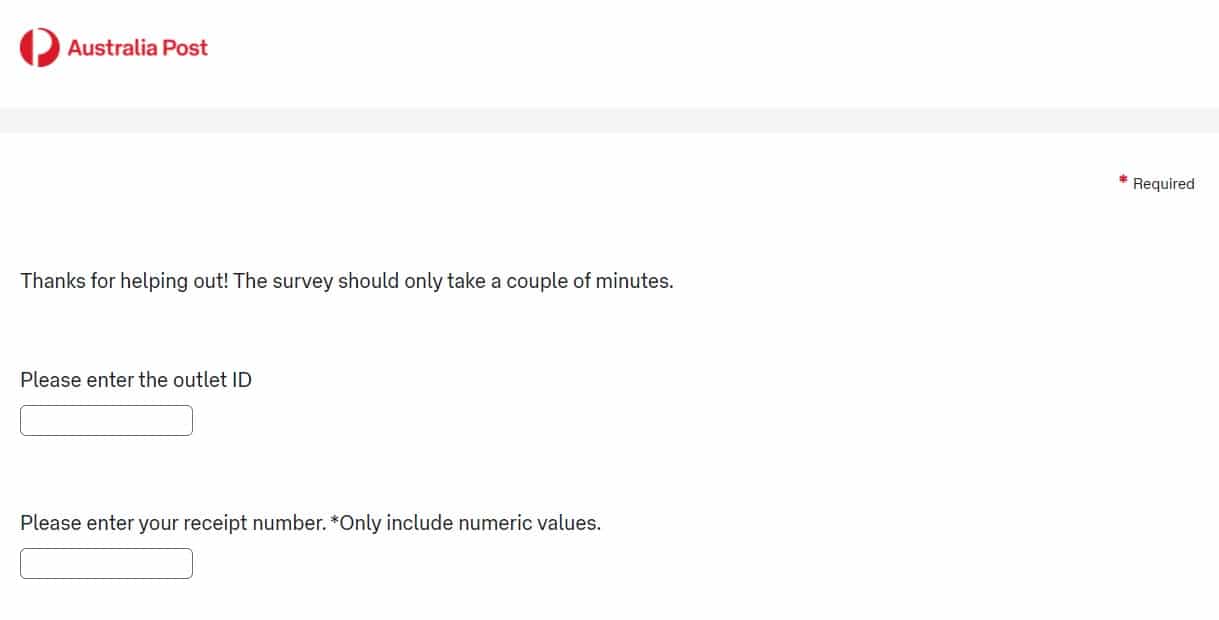Click the Australia Post wordmark text
Screen dimensions: 1219x620
[x=137, y=47]
